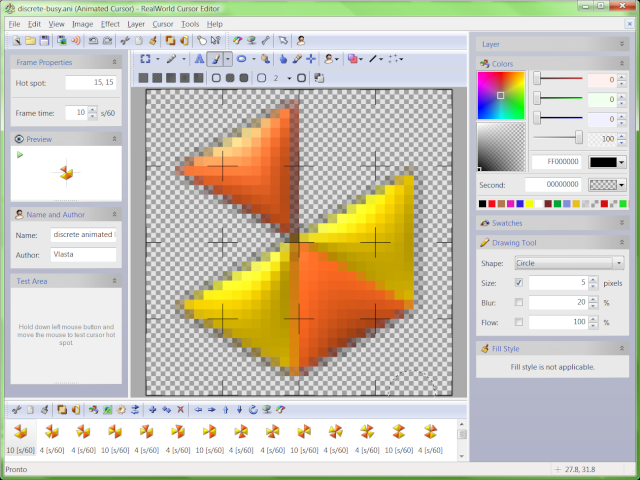
Task: Select the rectangular selection tool
Action: tap(146, 59)
